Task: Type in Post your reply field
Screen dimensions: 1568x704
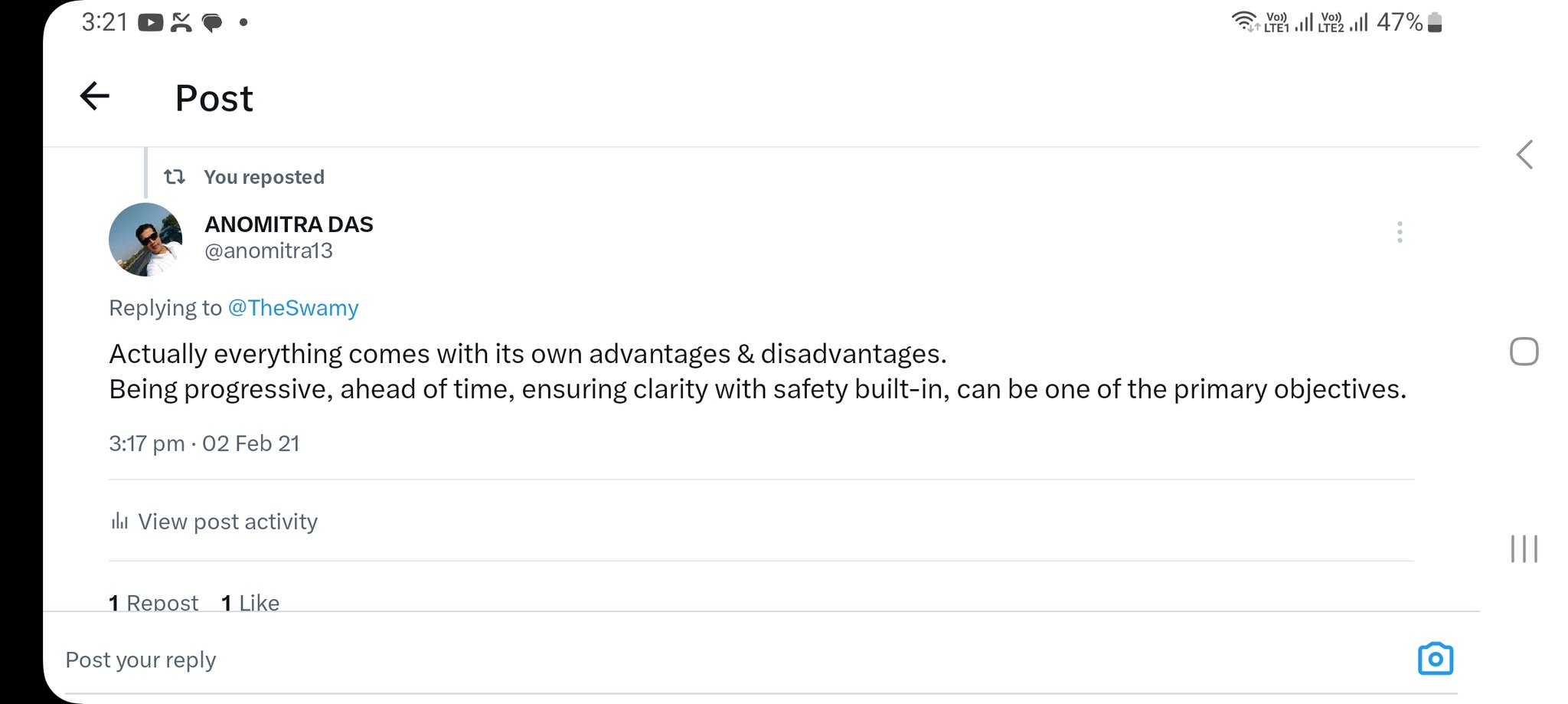Action: 689,660
